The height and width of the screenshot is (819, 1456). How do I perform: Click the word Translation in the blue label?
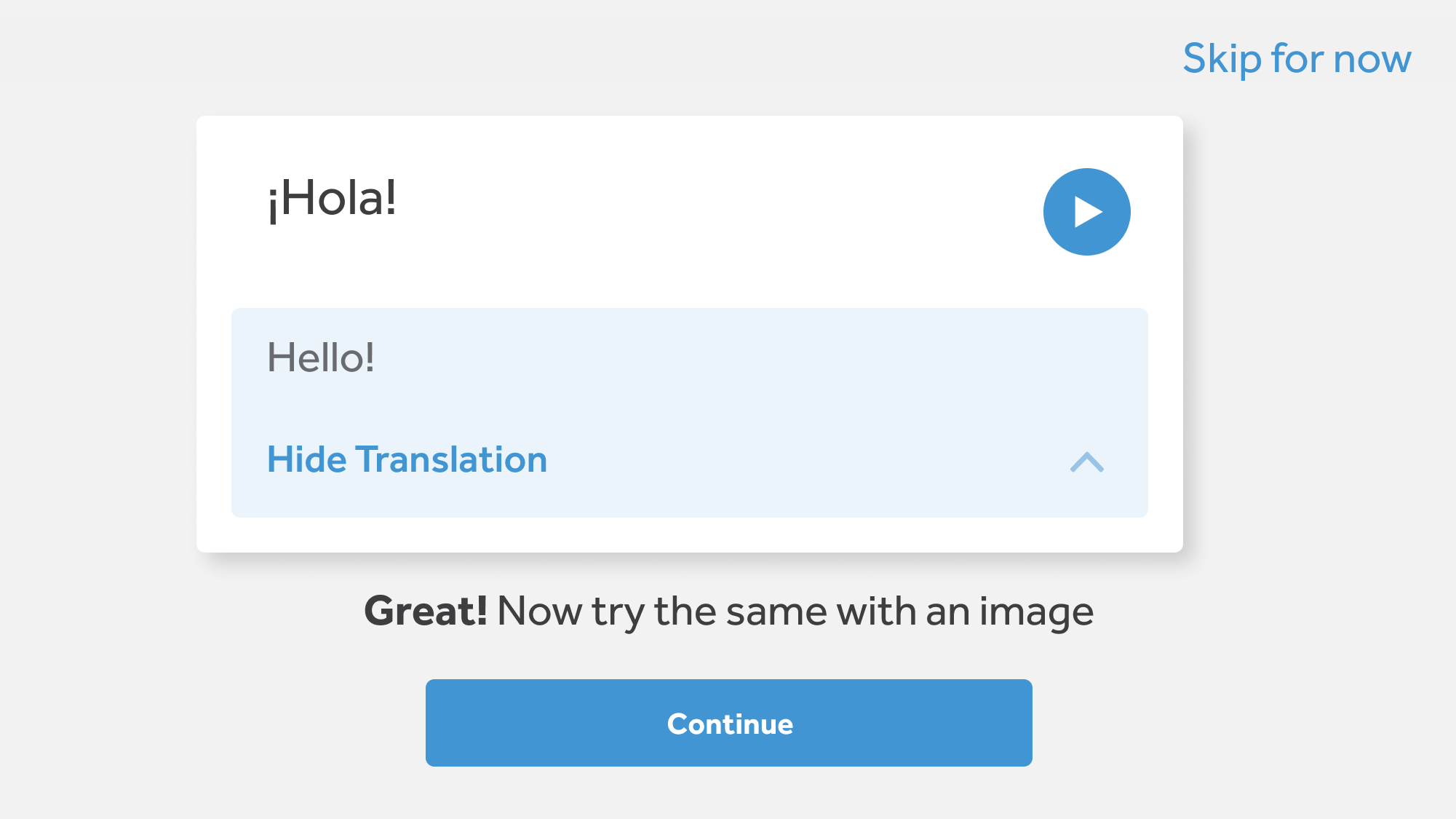pyautogui.click(x=451, y=460)
